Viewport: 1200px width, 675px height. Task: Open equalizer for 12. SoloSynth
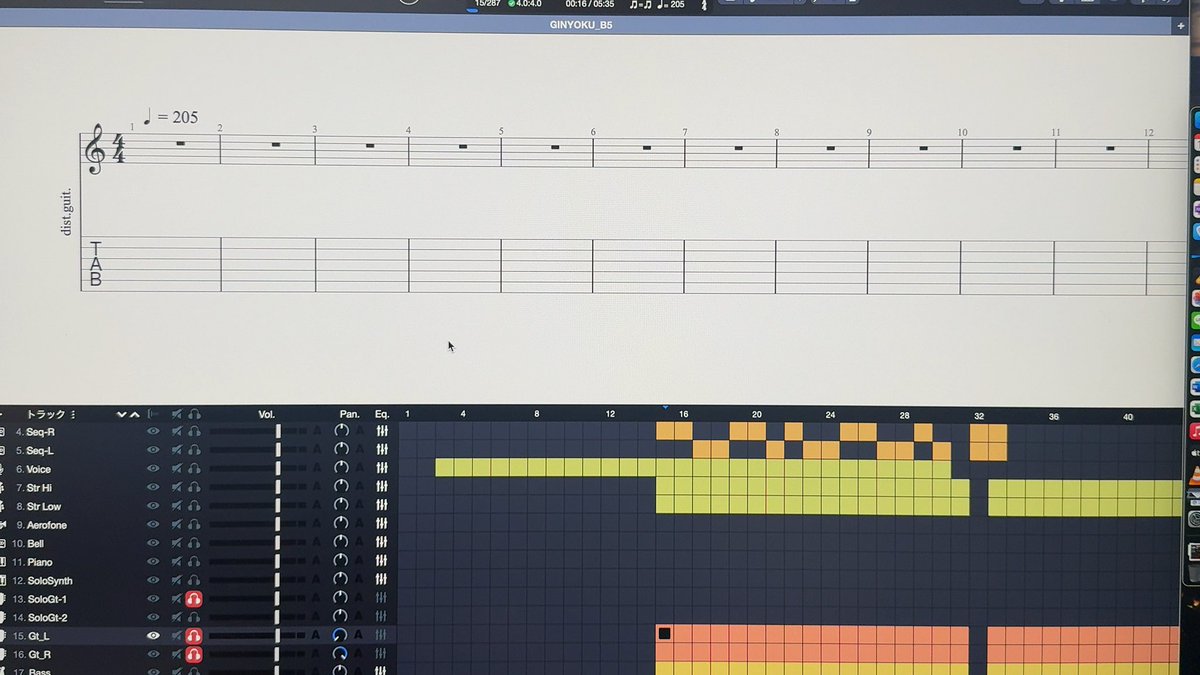coord(381,580)
